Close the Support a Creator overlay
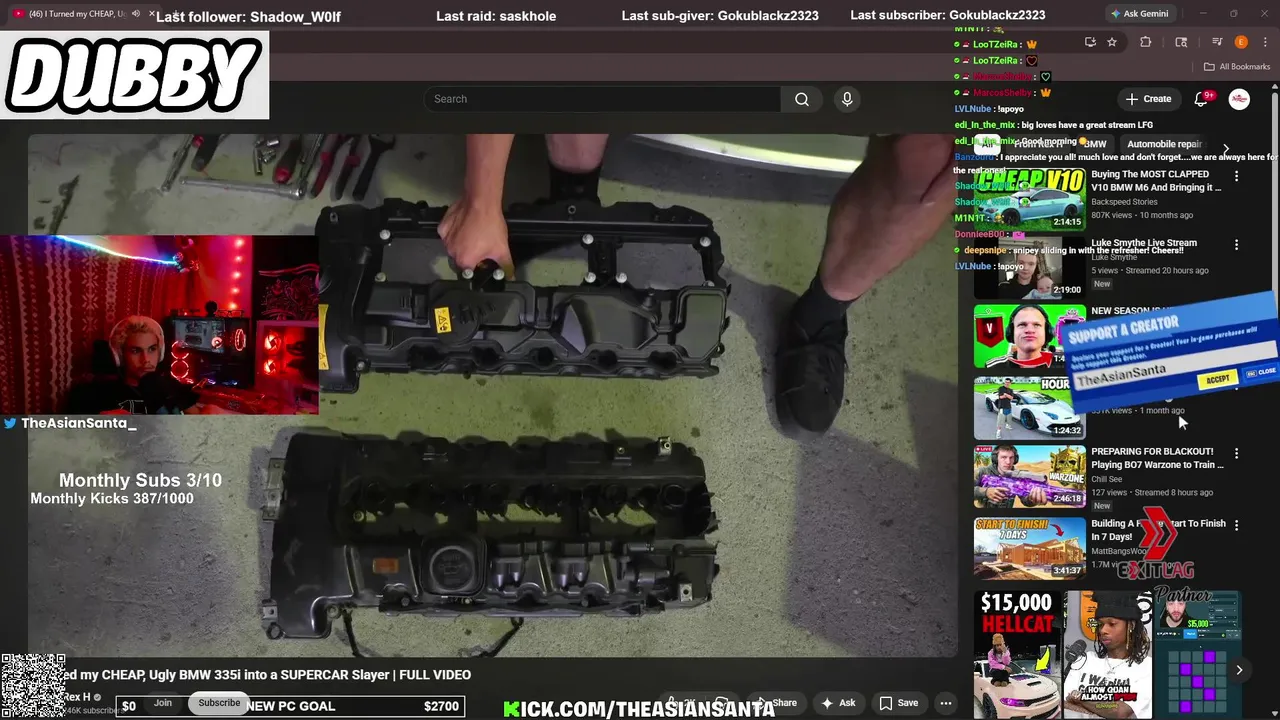Image resolution: width=1280 pixels, height=720 pixels. 1262,371
